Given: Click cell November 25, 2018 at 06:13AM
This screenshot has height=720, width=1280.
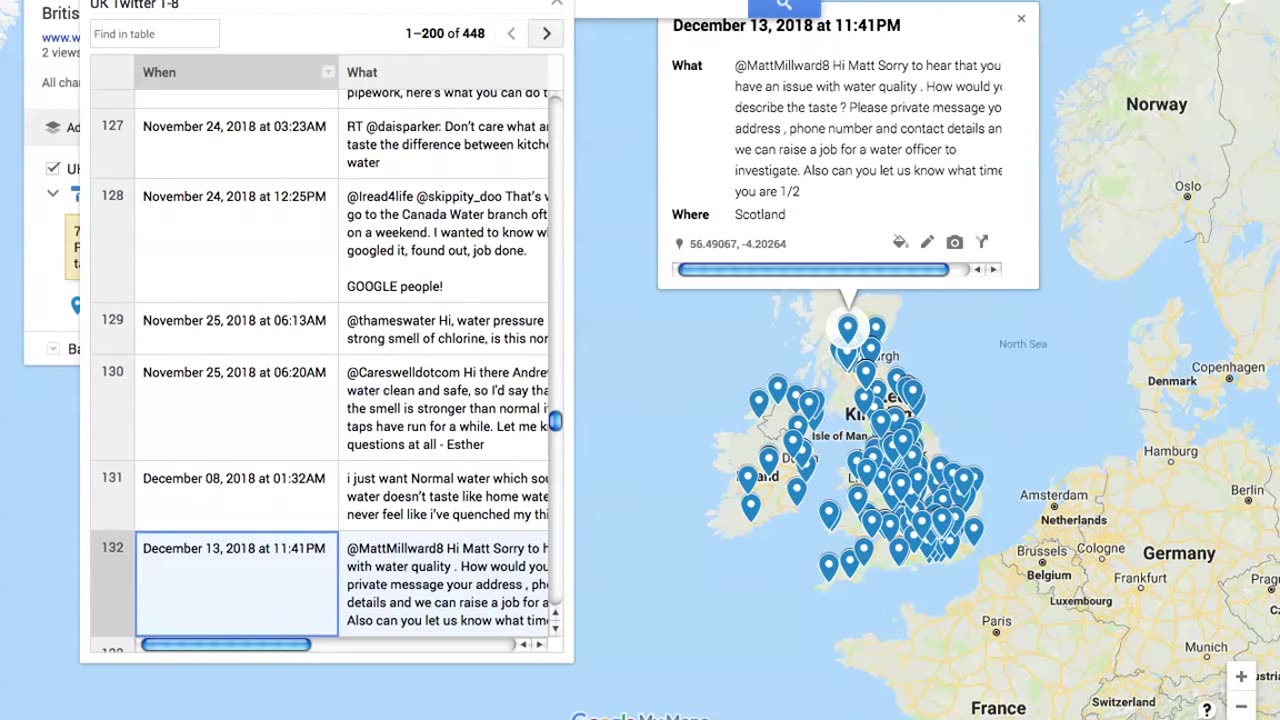Looking at the screenshot, I should (236, 328).
